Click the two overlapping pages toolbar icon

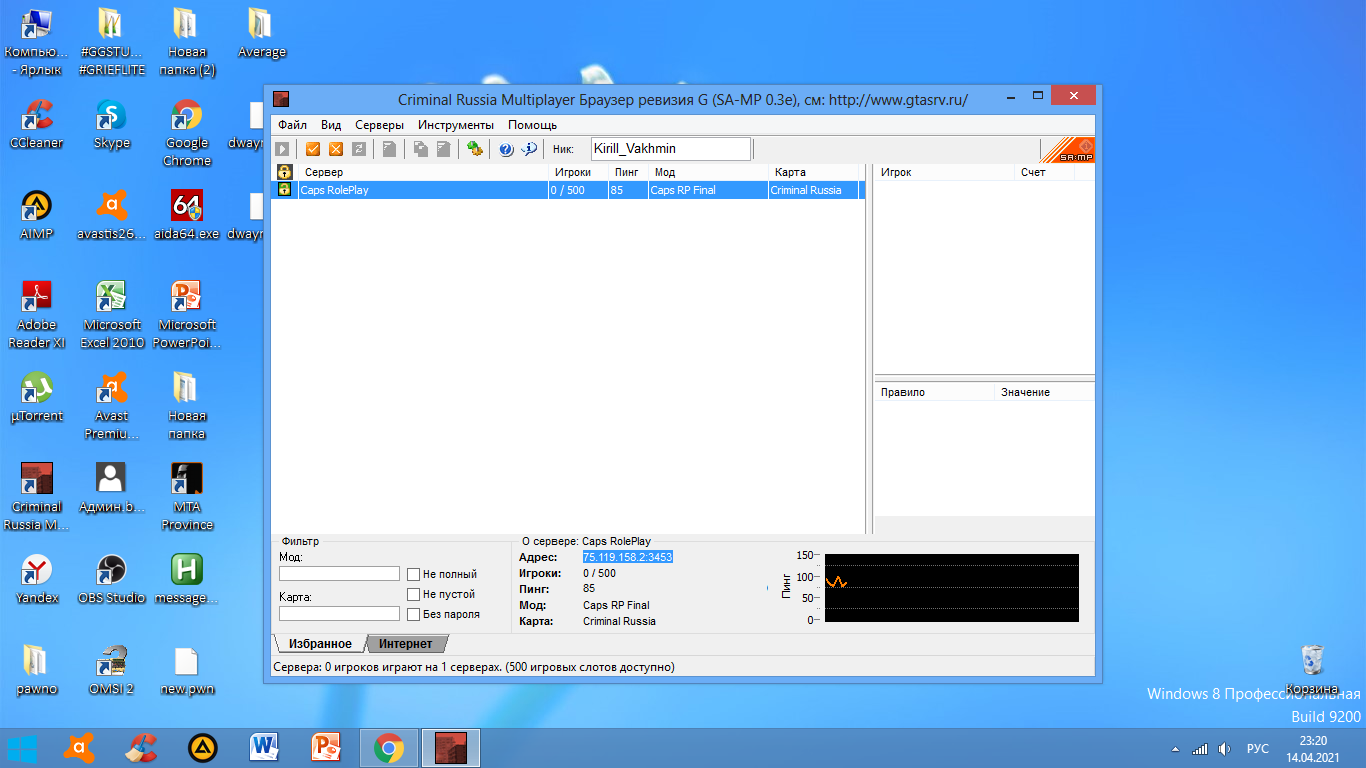[x=421, y=149]
